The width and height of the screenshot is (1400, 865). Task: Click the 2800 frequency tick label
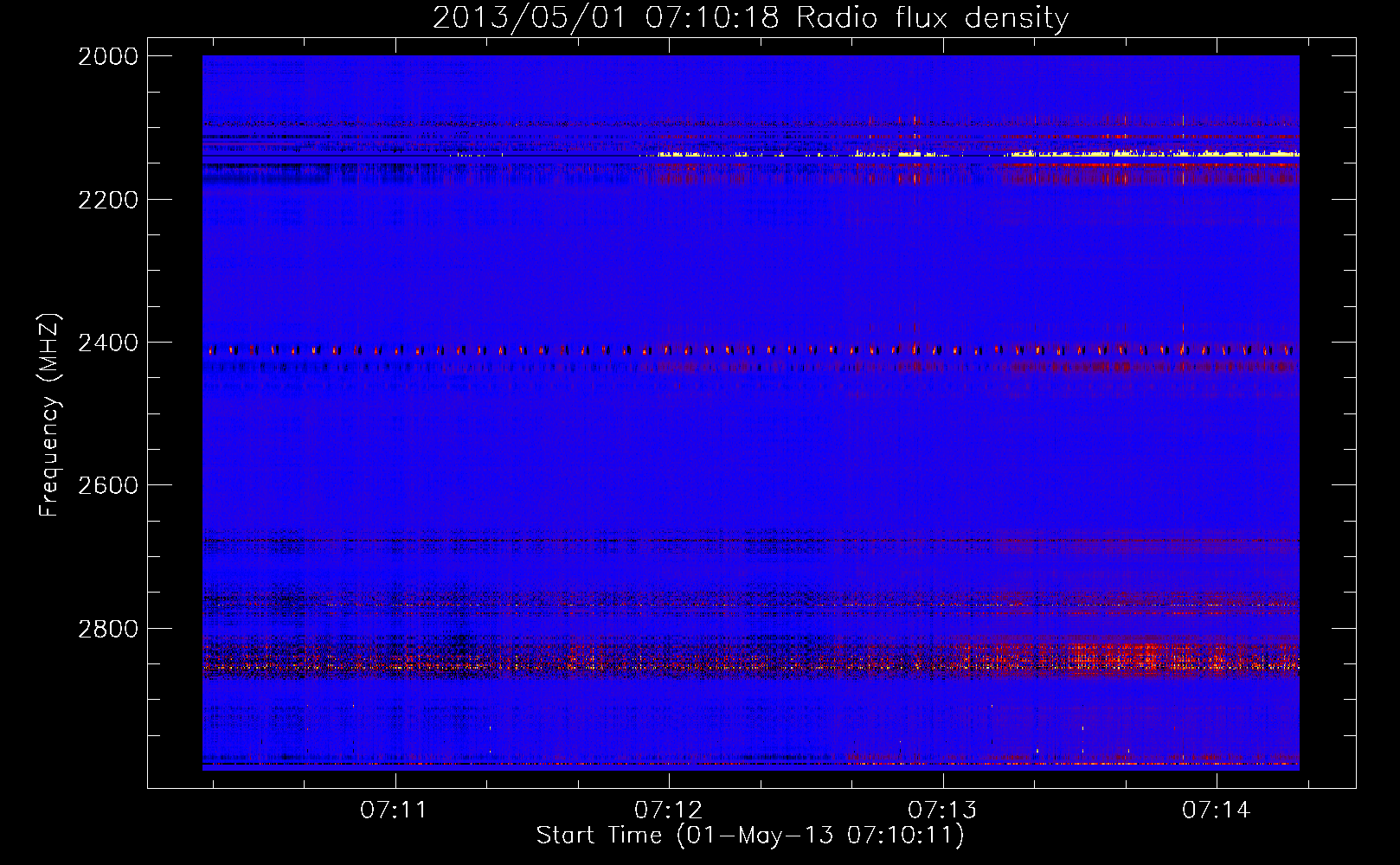[x=108, y=629]
